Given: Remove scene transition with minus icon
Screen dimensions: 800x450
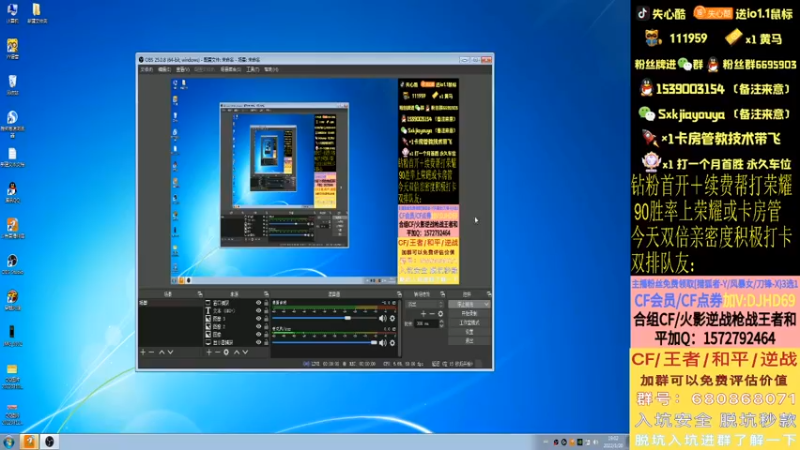Looking at the screenshot, I should click(x=432, y=314).
